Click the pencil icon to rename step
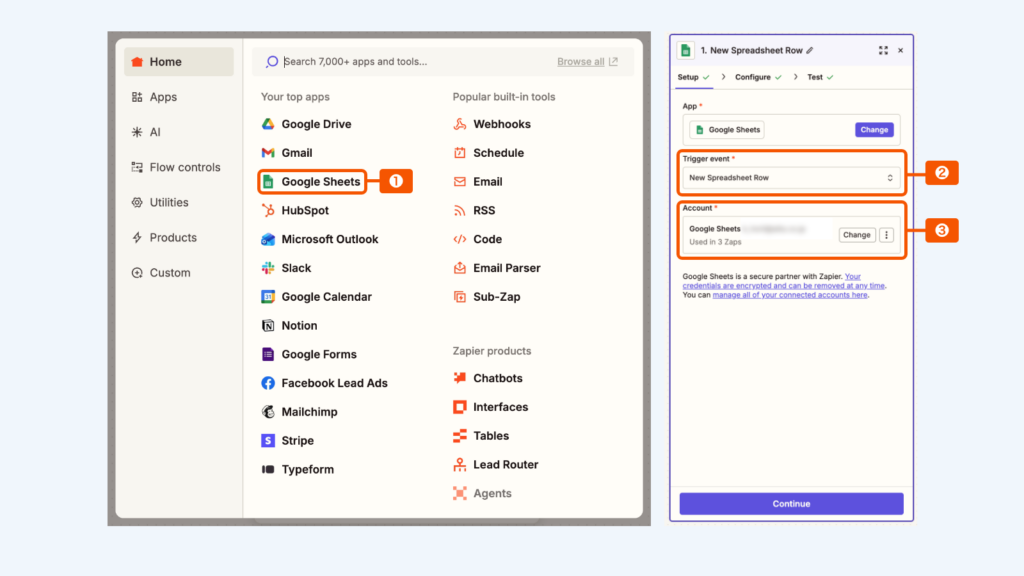 [810, 50]
